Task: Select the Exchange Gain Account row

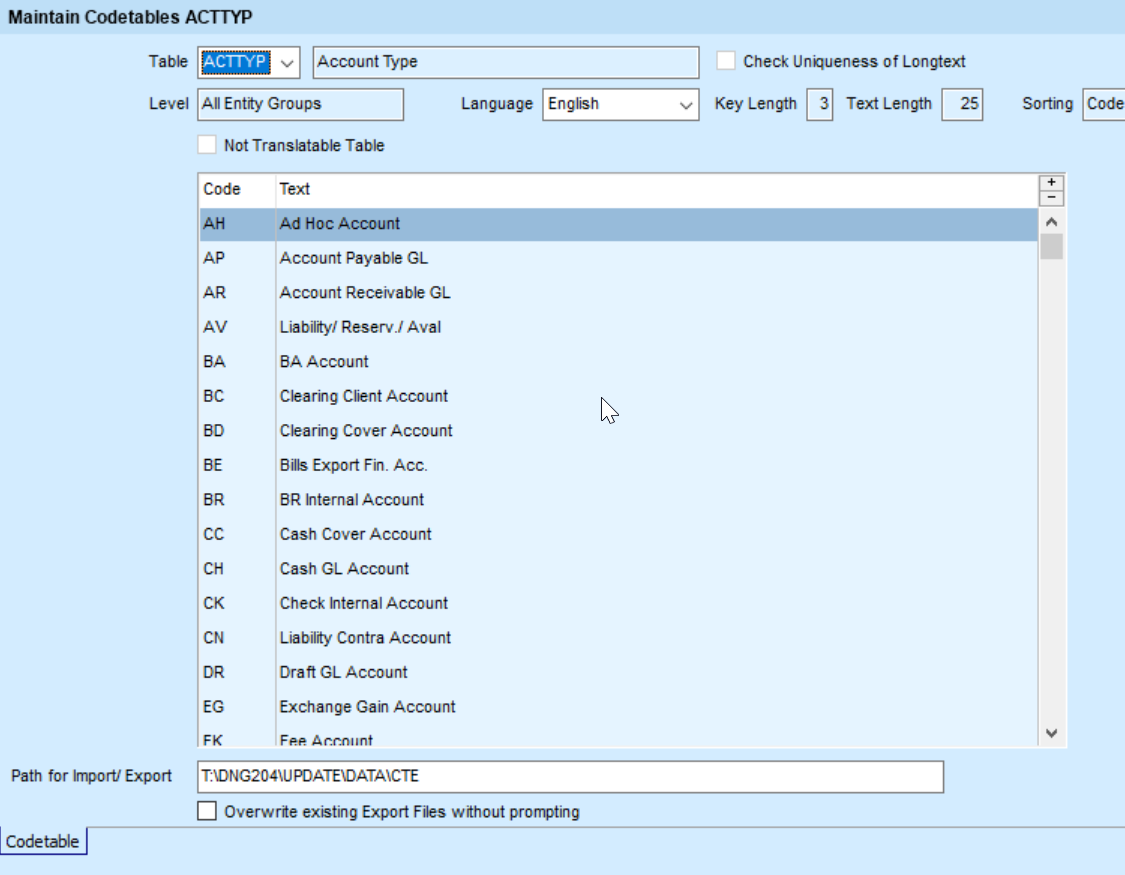Action: 367,707
